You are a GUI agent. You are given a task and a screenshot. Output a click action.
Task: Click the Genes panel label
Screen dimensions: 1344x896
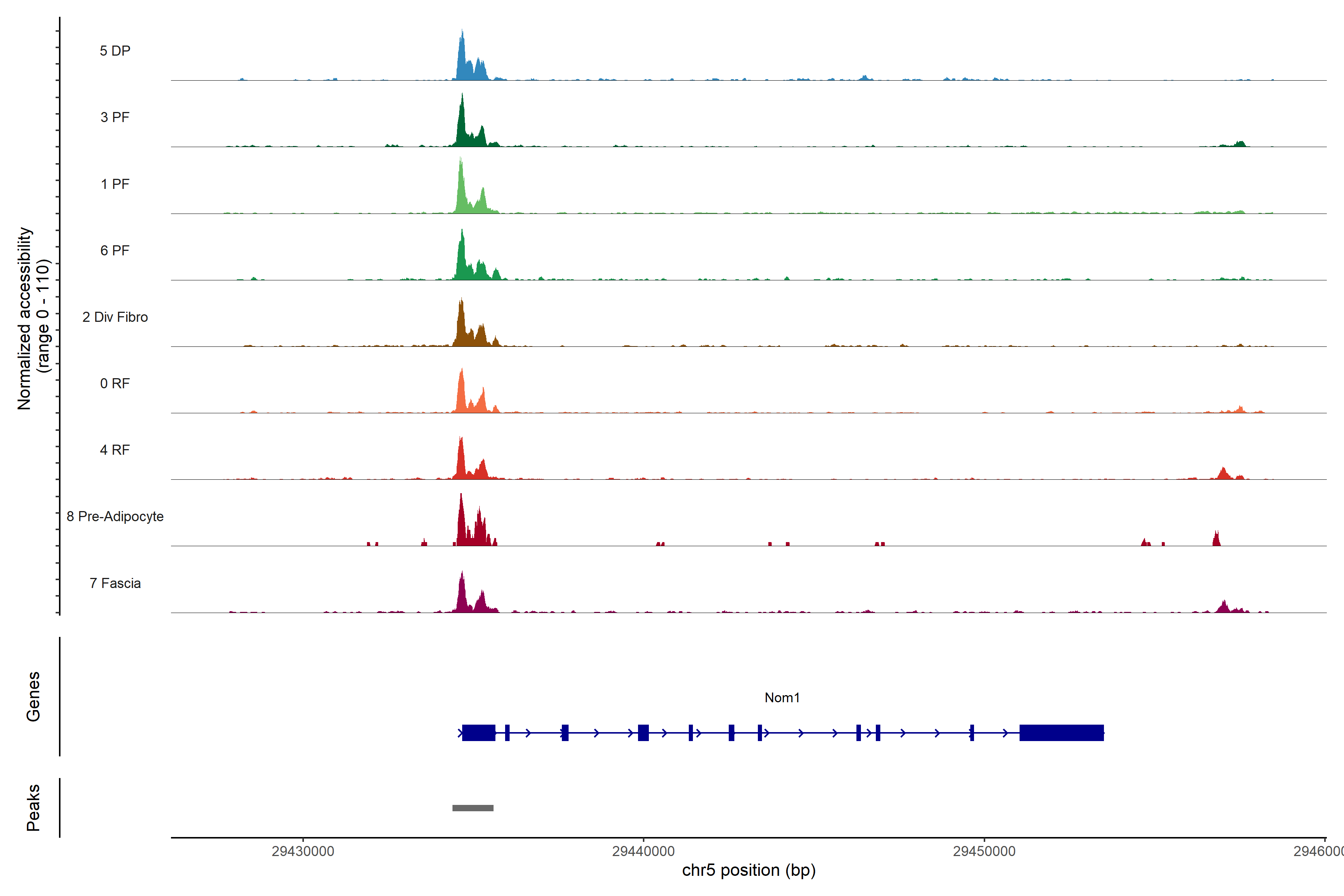click(x=33, y=697)
